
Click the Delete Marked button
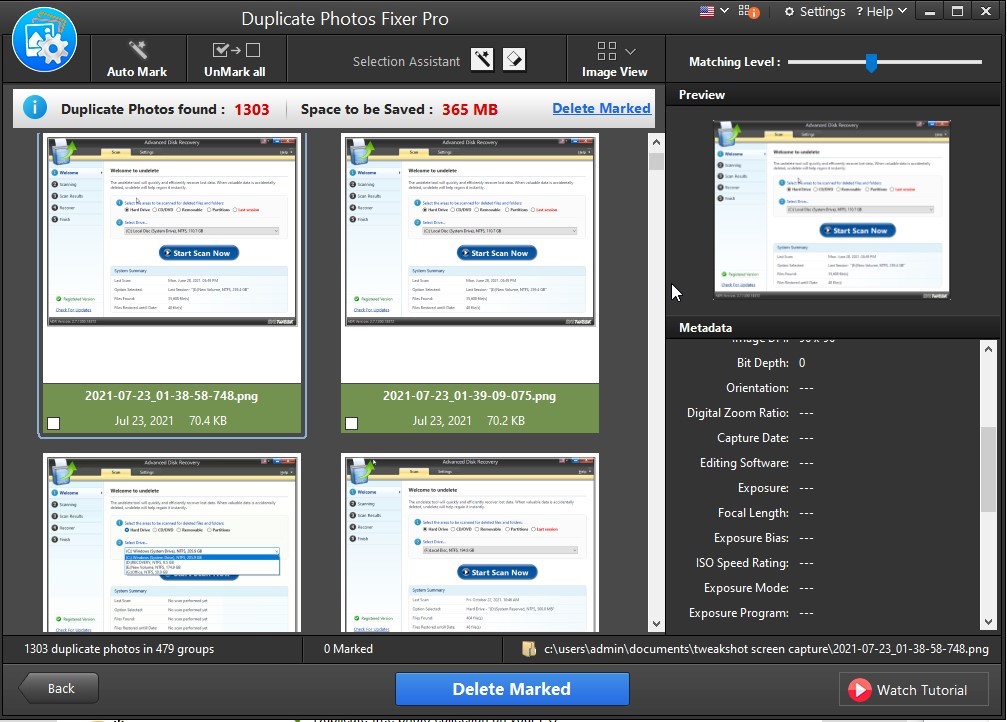coord(512,689)
